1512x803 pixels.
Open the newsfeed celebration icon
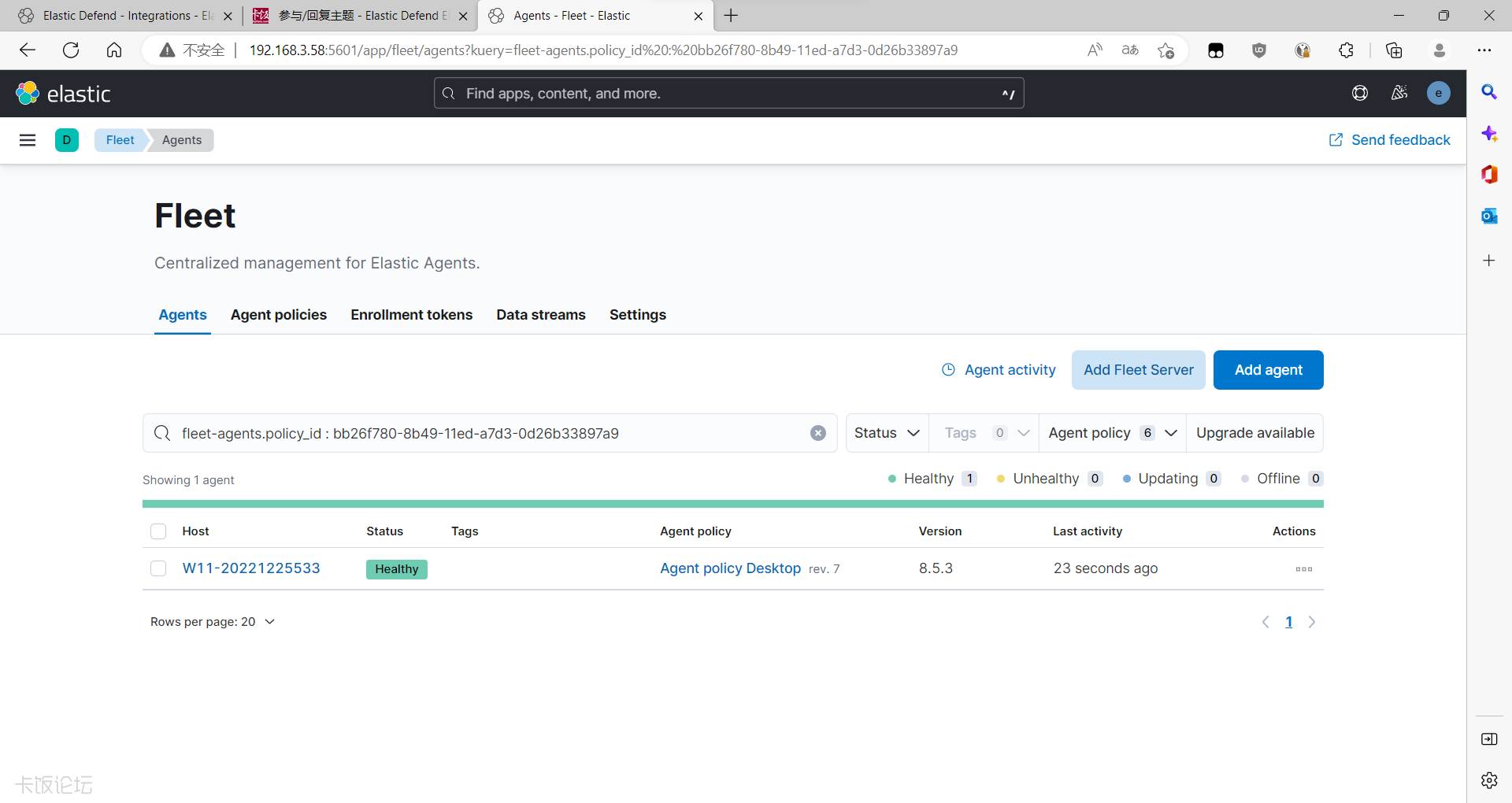(1399, 94)
